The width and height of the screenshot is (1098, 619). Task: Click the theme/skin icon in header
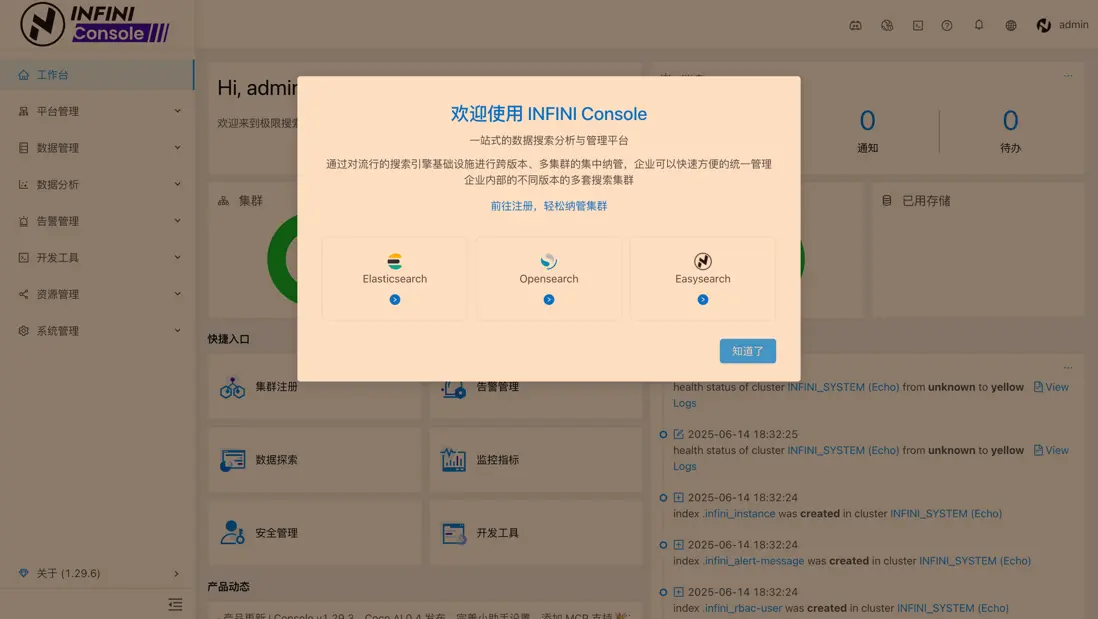click(887, 25)
